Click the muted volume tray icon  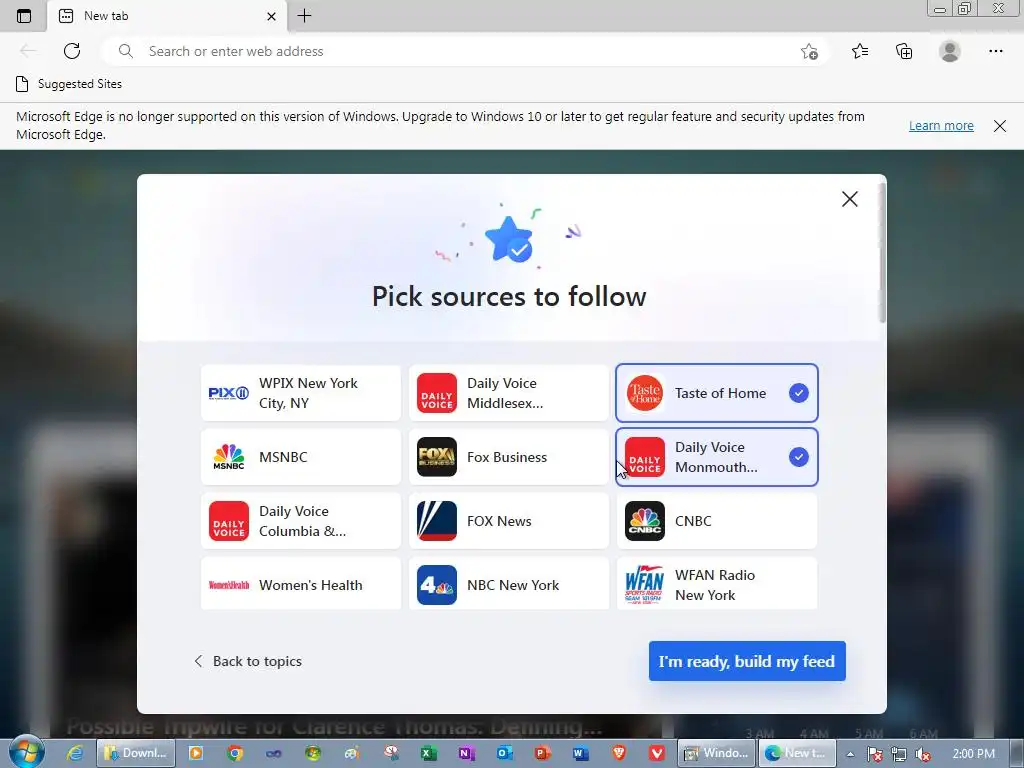(x=923, y=754)
